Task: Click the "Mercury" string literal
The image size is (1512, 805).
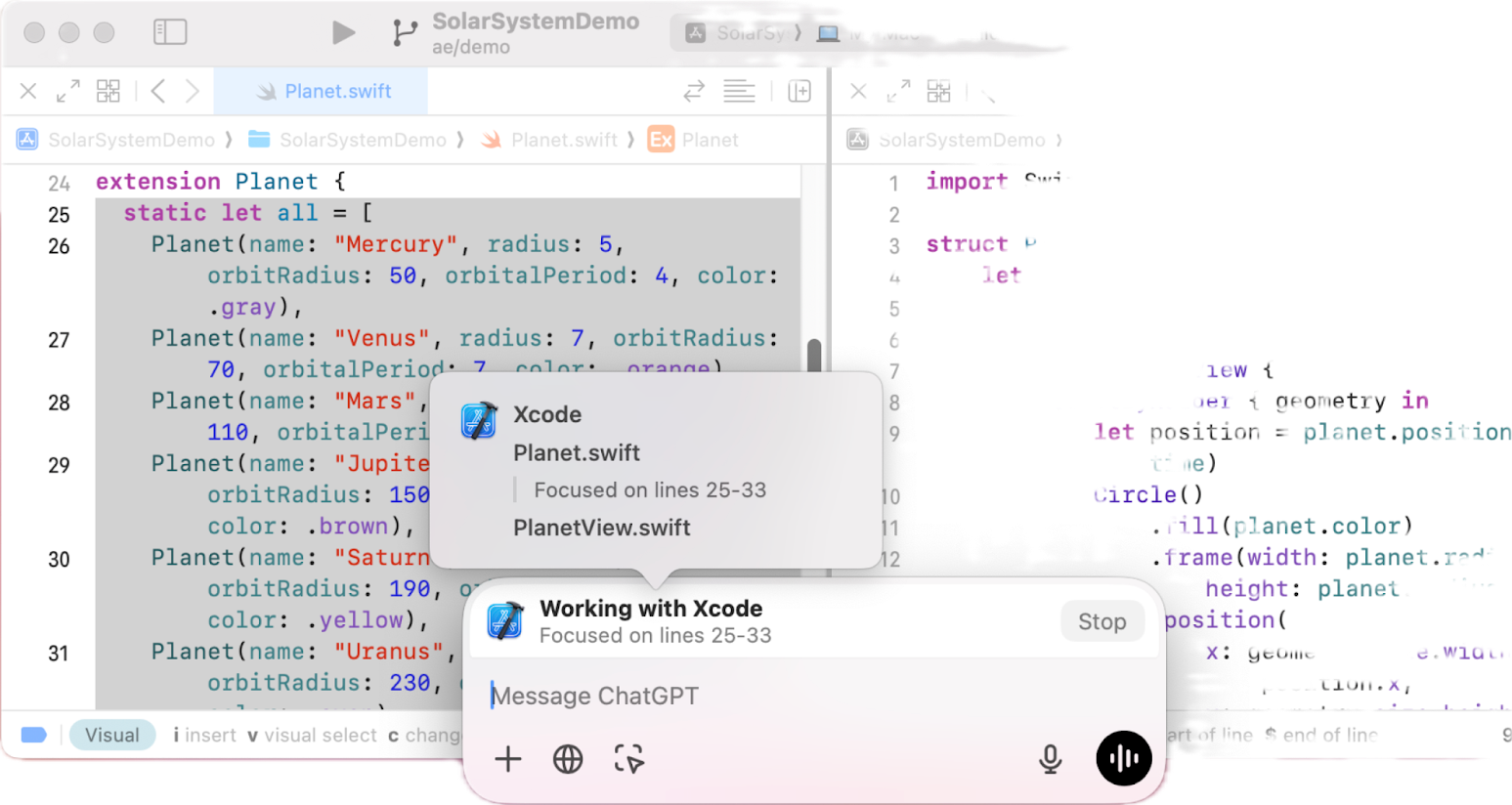Action: (x=396, y=244)
